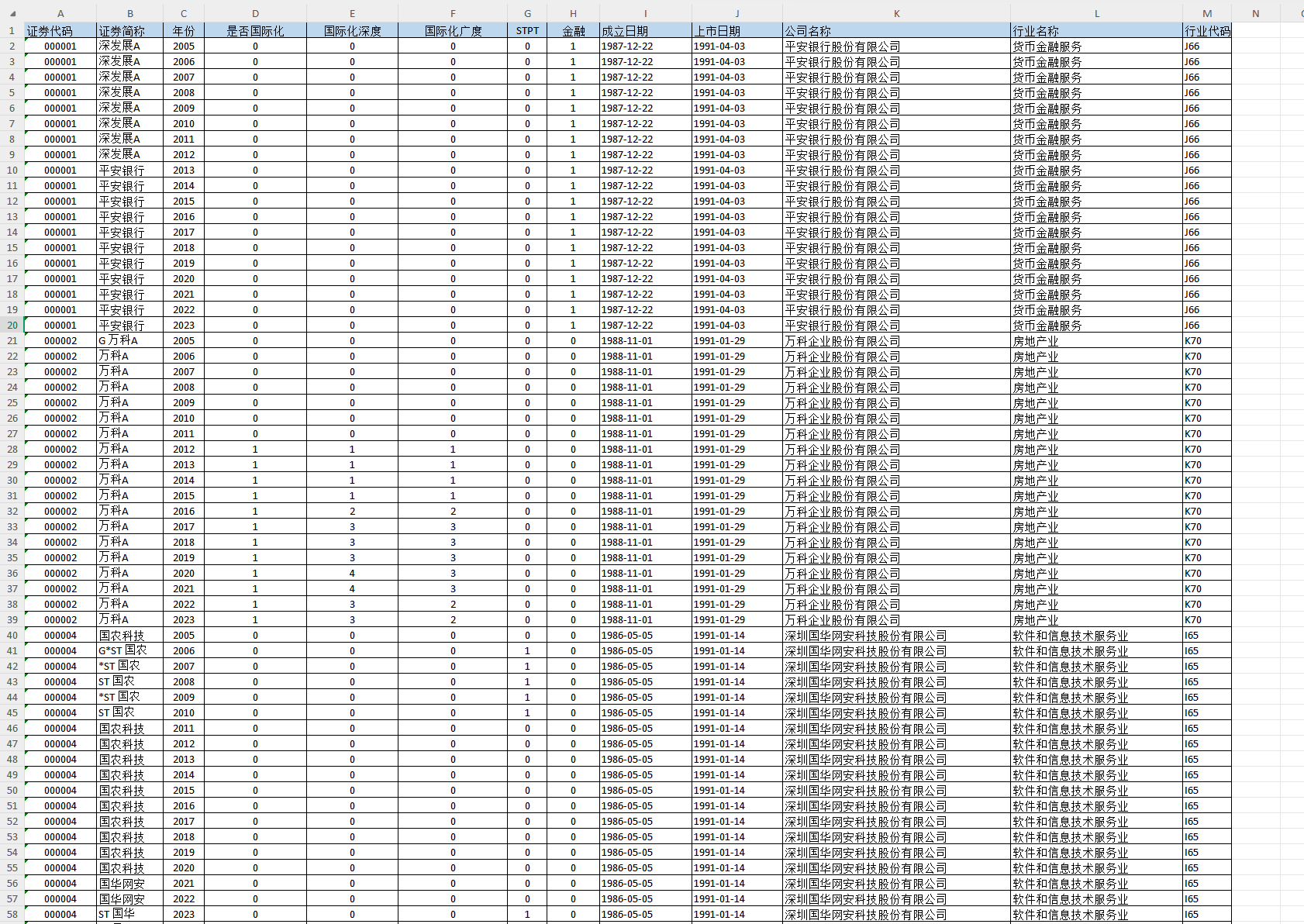Click the 证券简称 header cell
The width and height of the screenshot is (1304, 924).
pyautogui.click(x=130, y=31)
